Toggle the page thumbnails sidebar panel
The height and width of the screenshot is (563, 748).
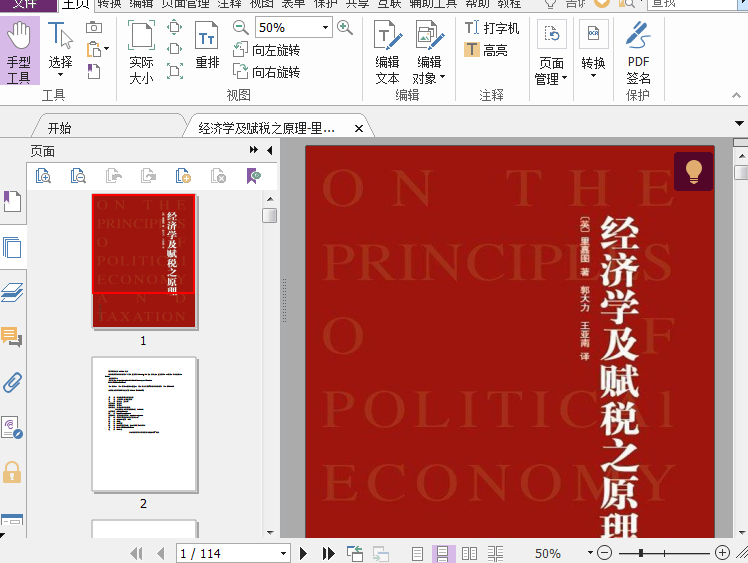12,247
